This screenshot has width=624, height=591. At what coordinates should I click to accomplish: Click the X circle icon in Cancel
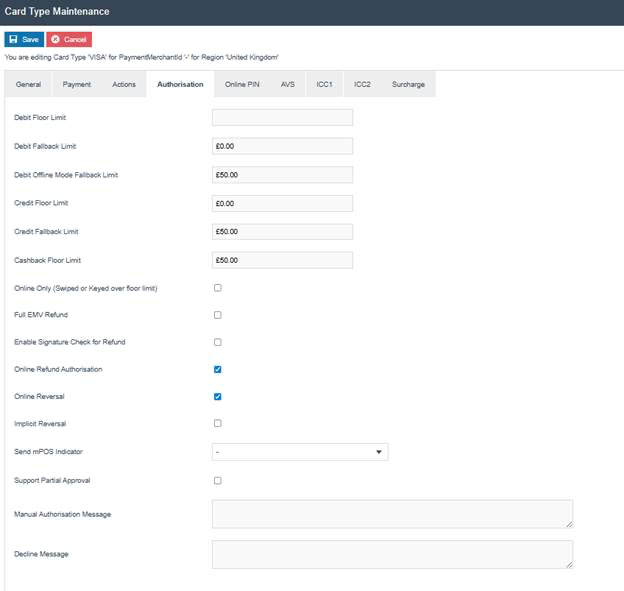coord(55,39)
